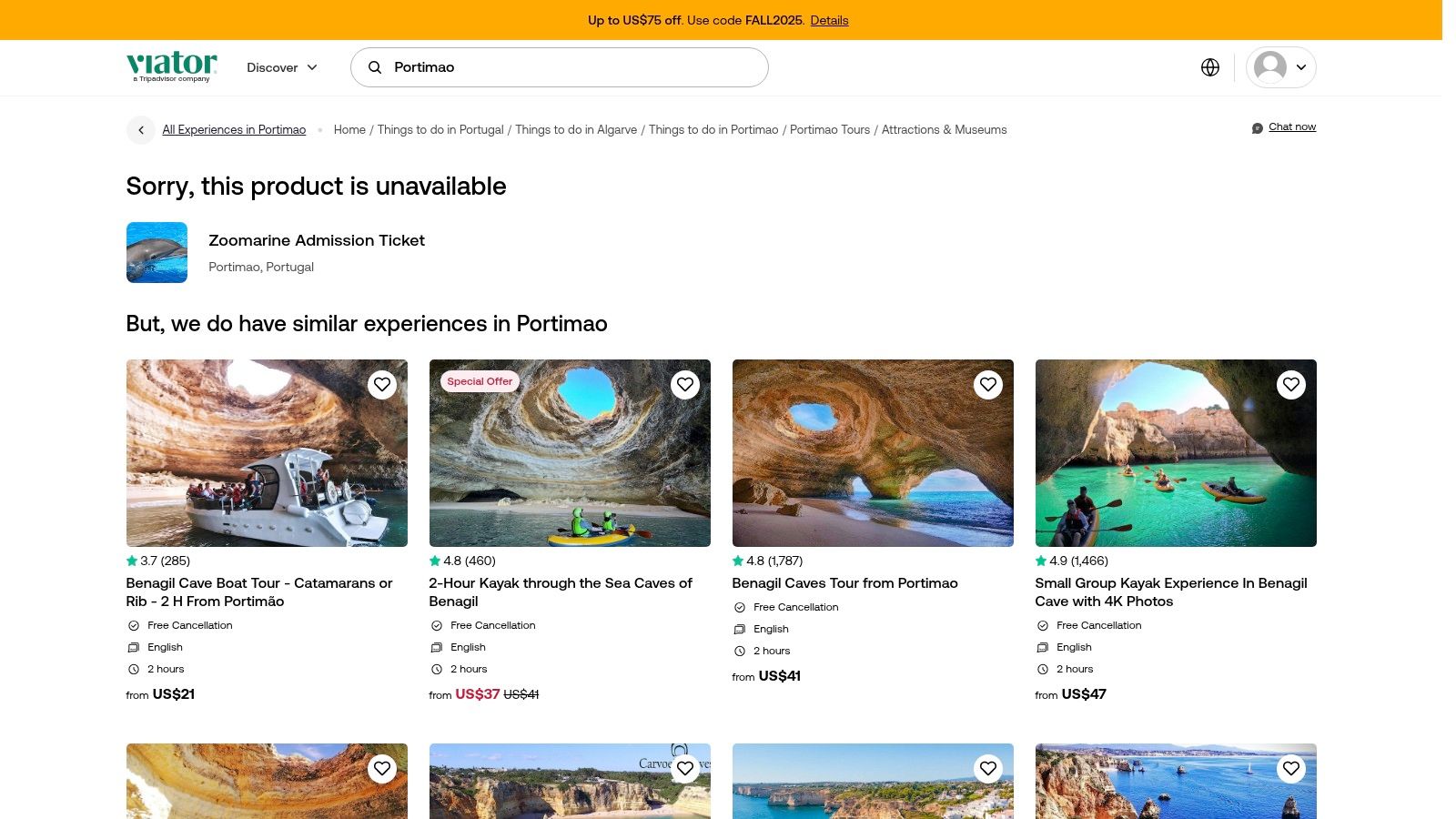Click Chat now link

[1292, 127]
